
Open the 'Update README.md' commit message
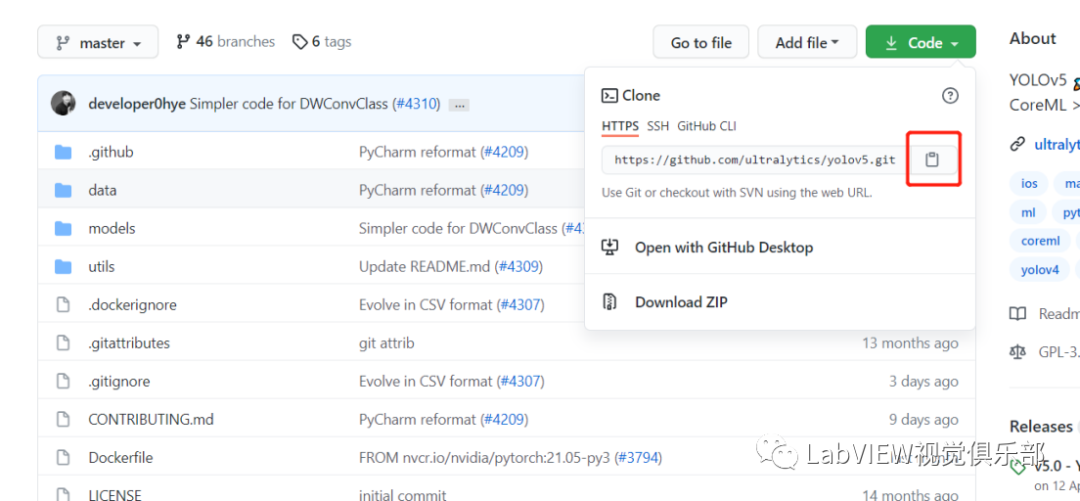point(425,266)
